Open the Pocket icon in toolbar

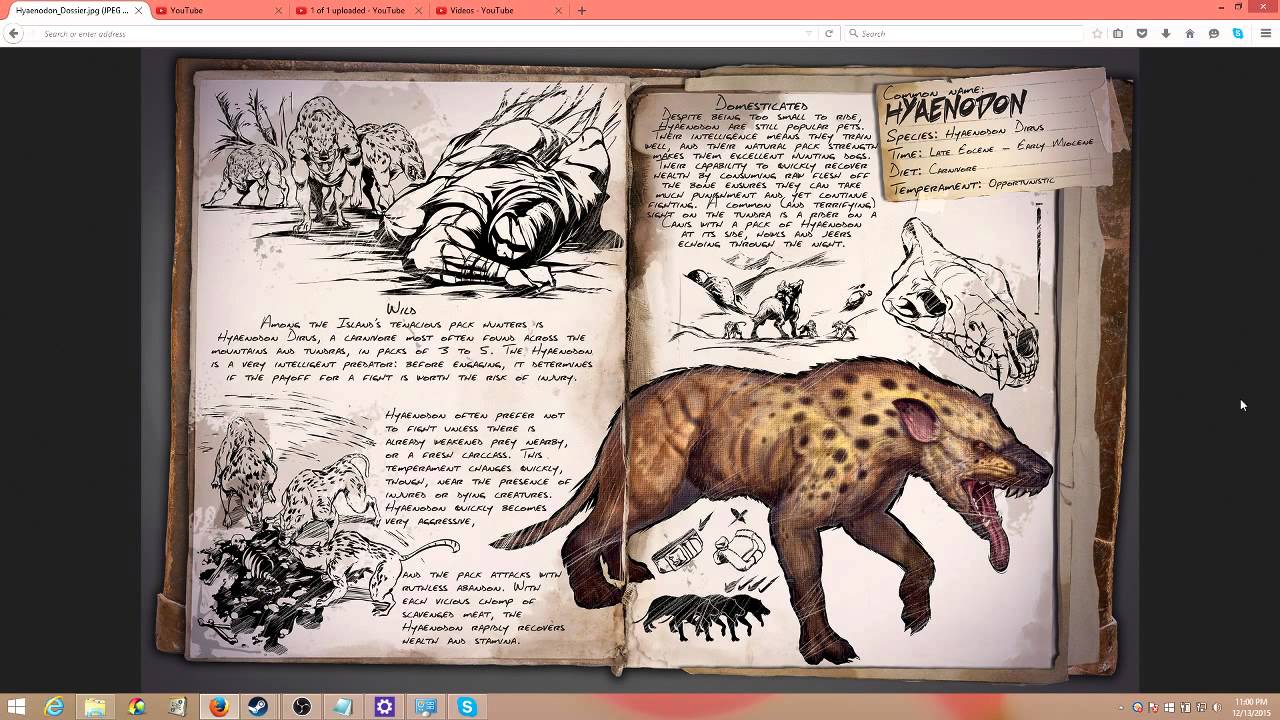click(1142, 33)
